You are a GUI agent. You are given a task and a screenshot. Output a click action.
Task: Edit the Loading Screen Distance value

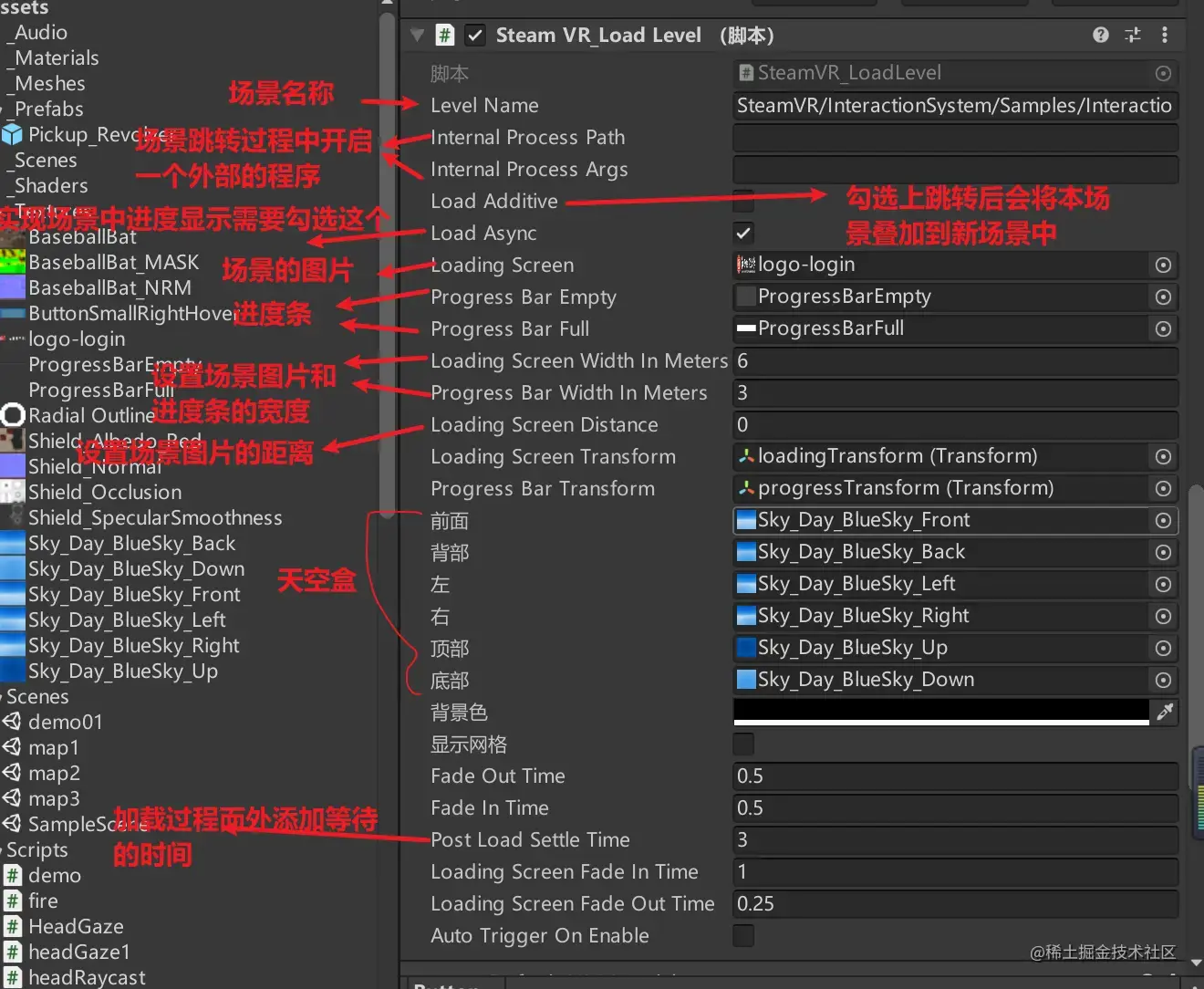coord(955,424)
